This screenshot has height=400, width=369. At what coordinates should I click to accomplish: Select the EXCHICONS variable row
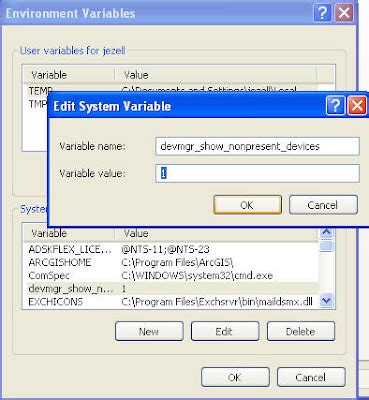point(170,302)
